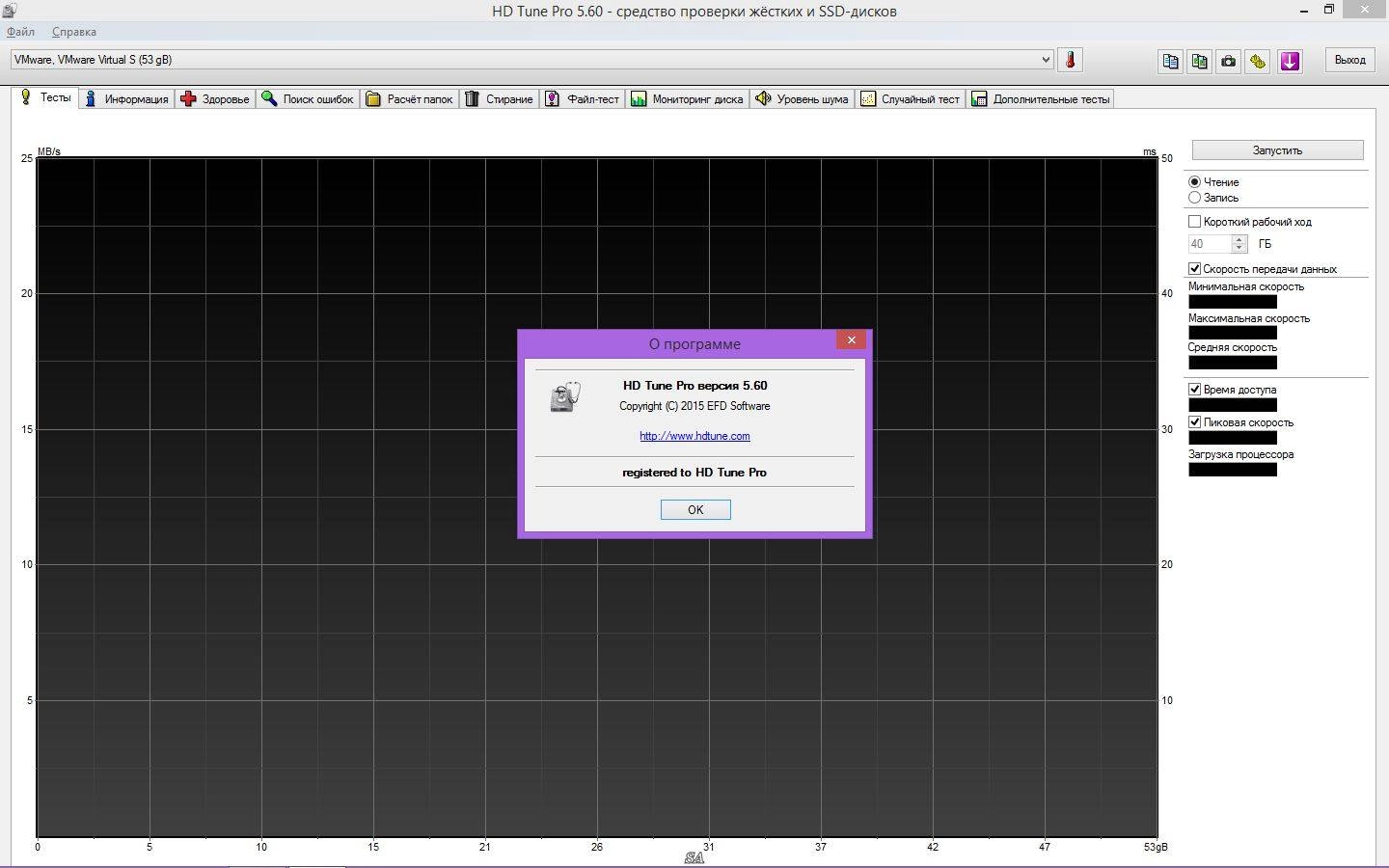Click the 'Copyright (C) 2015 EFD Software' text

(694, 406)
